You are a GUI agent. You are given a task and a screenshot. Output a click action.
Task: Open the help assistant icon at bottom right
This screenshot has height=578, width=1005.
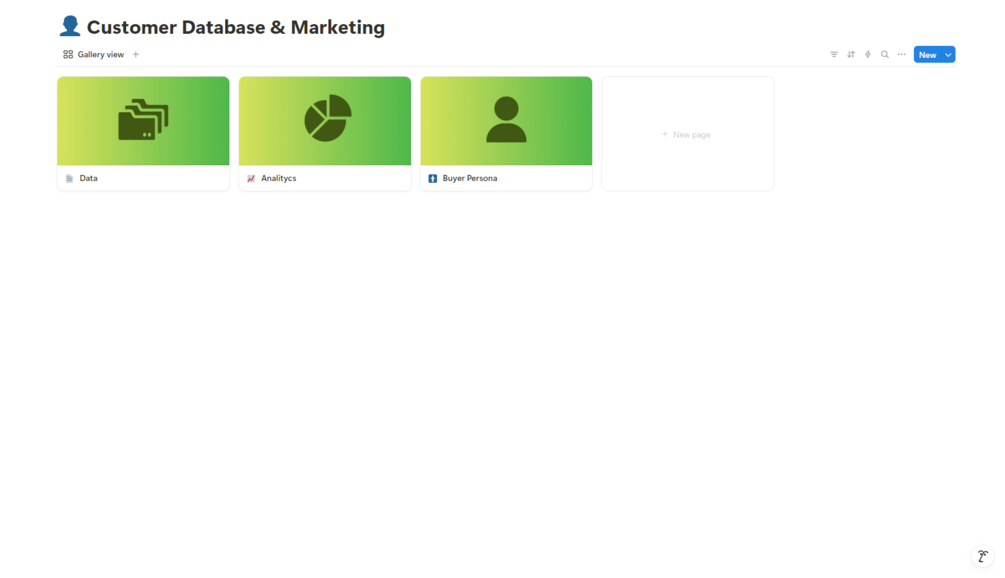pos(983,556)
